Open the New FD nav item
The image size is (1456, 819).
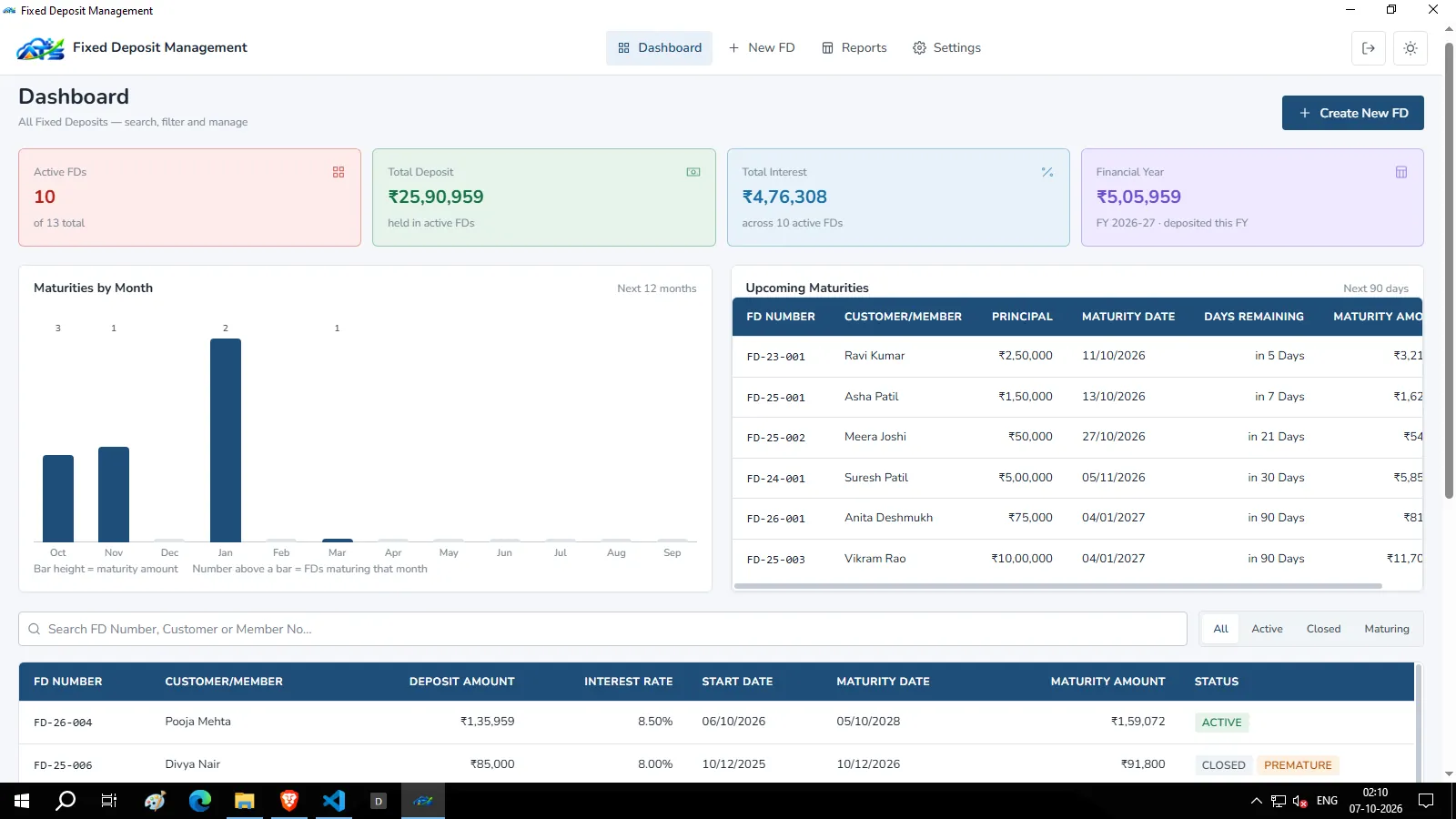coord(762,48)
